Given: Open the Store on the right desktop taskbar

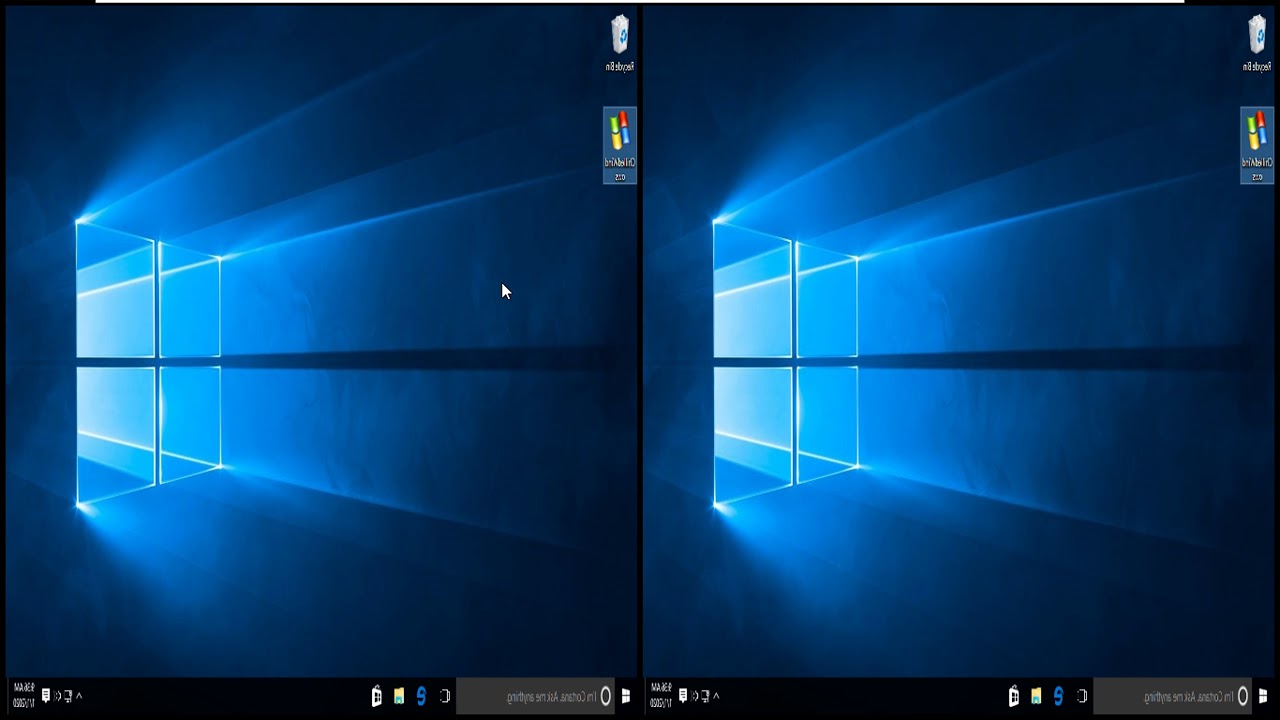Looking at the screenshot, I should (1013, 696).
